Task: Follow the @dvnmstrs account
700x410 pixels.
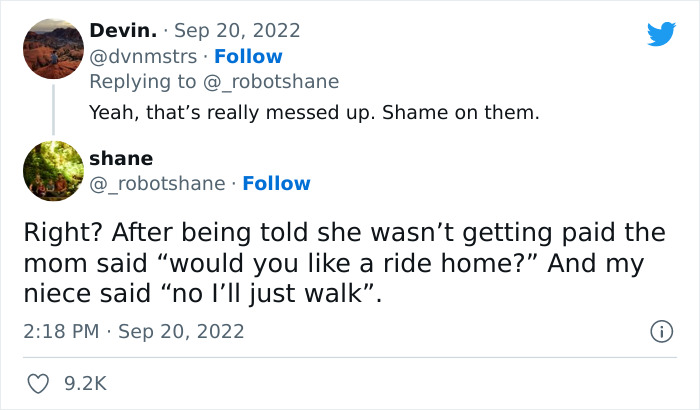Action: tap(248, 56)
